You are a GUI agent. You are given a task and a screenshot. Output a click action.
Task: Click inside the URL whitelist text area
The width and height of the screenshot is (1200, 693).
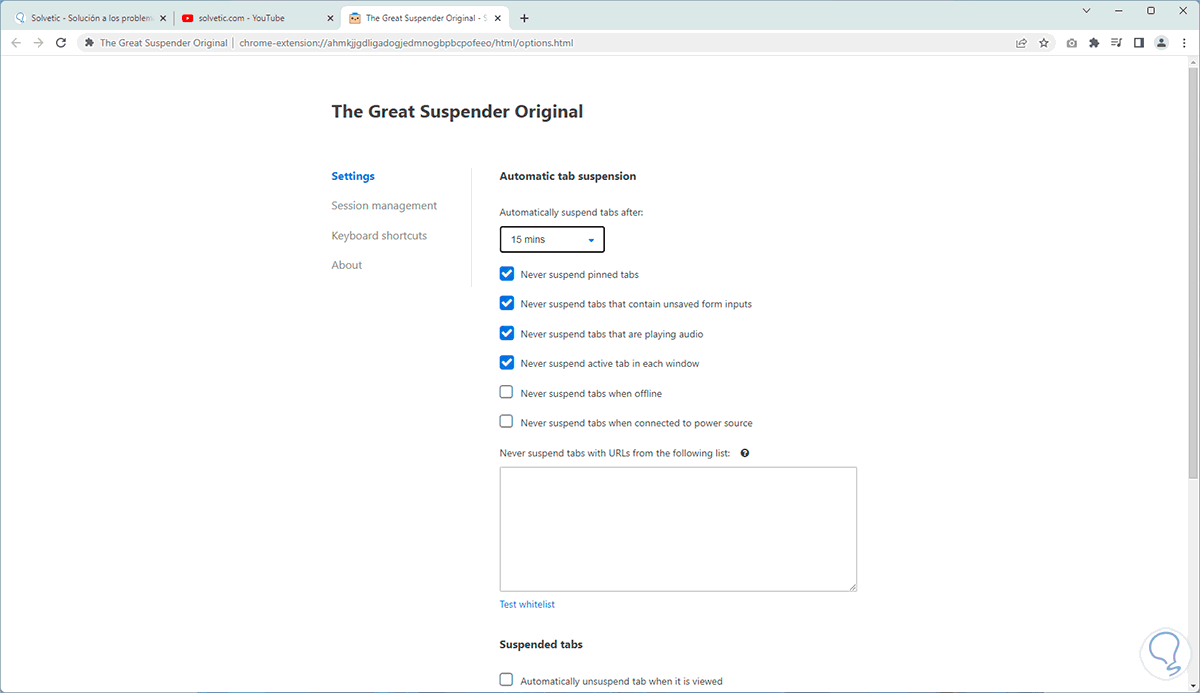(x=678, y=529)
